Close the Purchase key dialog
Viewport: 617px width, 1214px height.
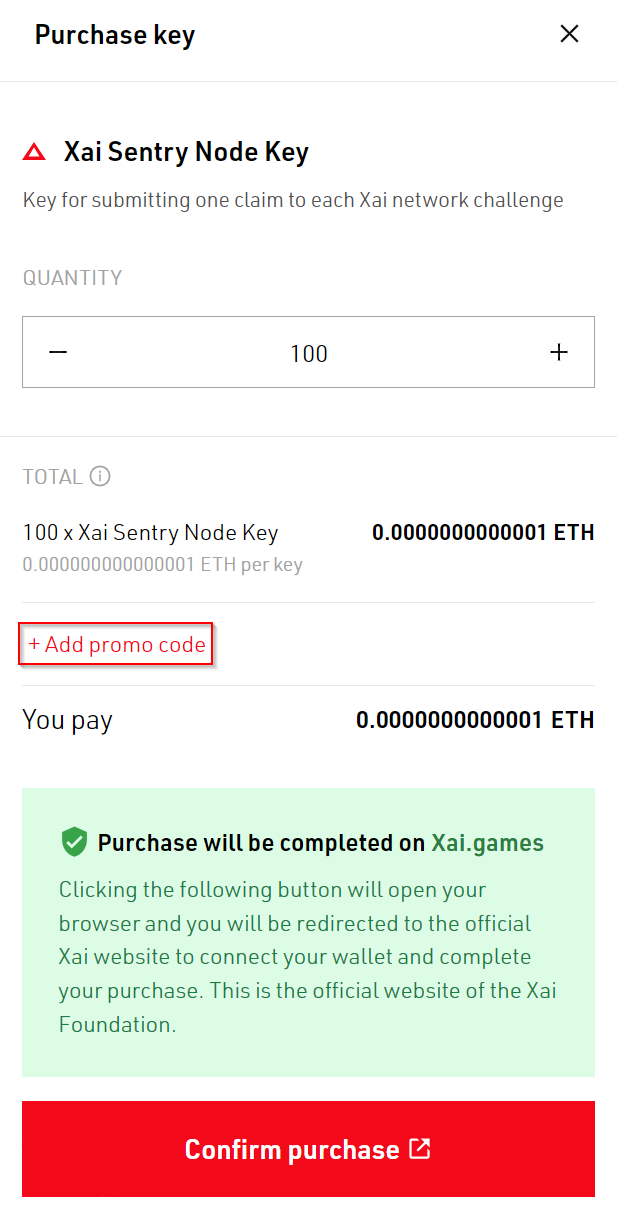click(569, 34)
